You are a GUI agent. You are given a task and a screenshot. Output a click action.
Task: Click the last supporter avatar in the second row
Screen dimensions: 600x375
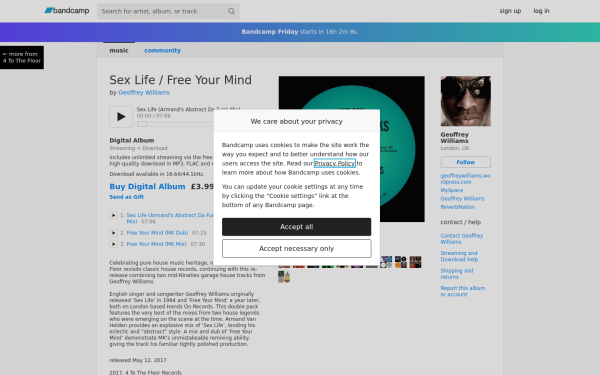coord(284,277)
